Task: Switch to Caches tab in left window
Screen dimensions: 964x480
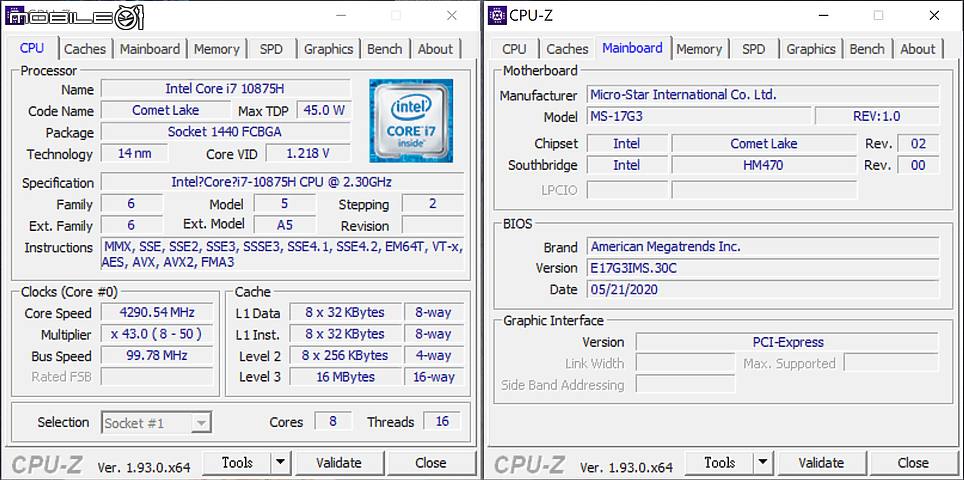Action: click(x=85, y=49)
